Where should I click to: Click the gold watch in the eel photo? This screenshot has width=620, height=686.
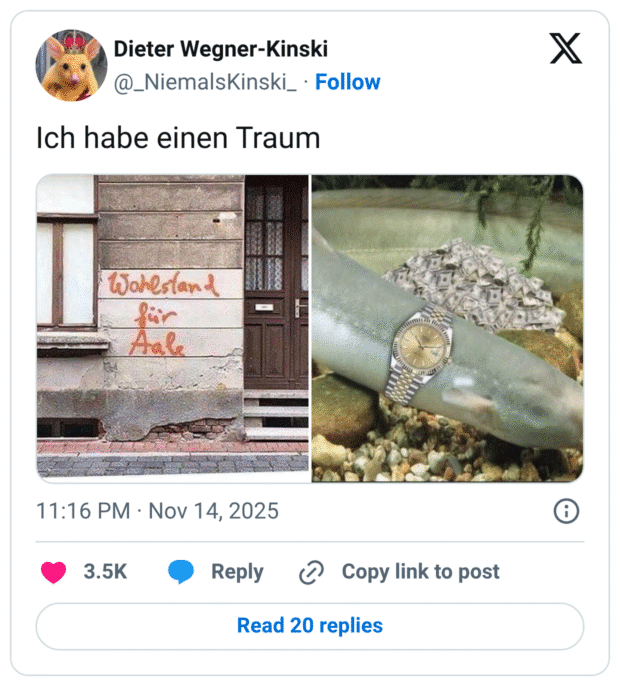(x=418, y=352)
